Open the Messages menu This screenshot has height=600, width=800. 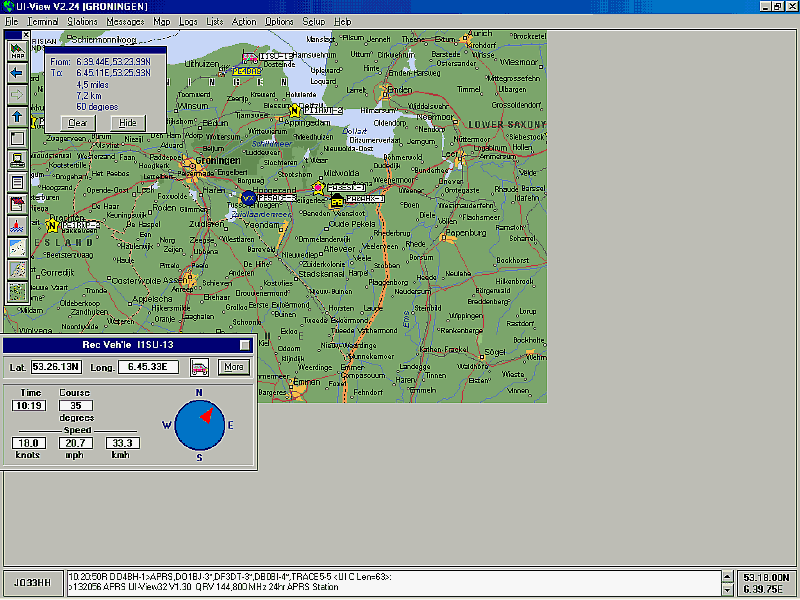coord(126,22)
